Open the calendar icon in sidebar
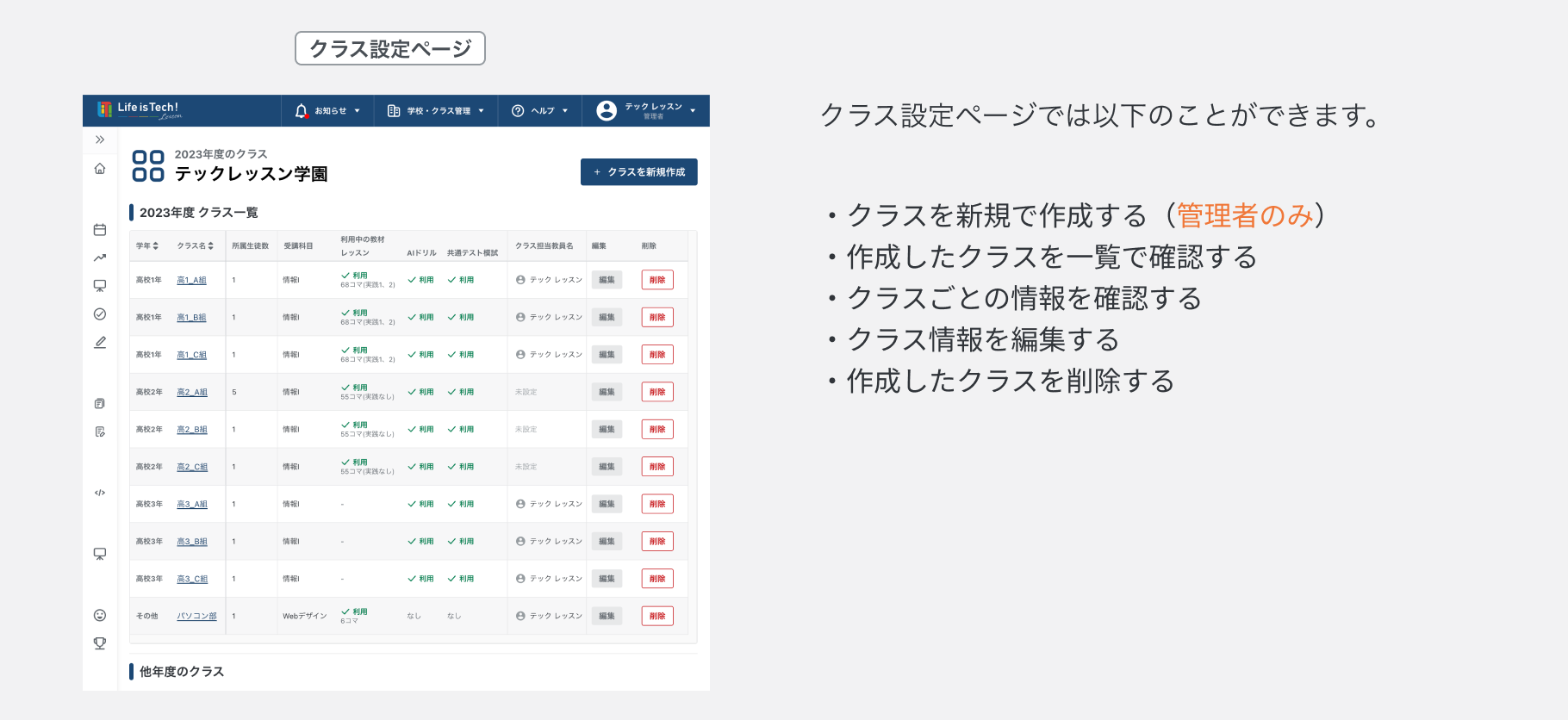Screen dimensions: 1568x720 100,230
